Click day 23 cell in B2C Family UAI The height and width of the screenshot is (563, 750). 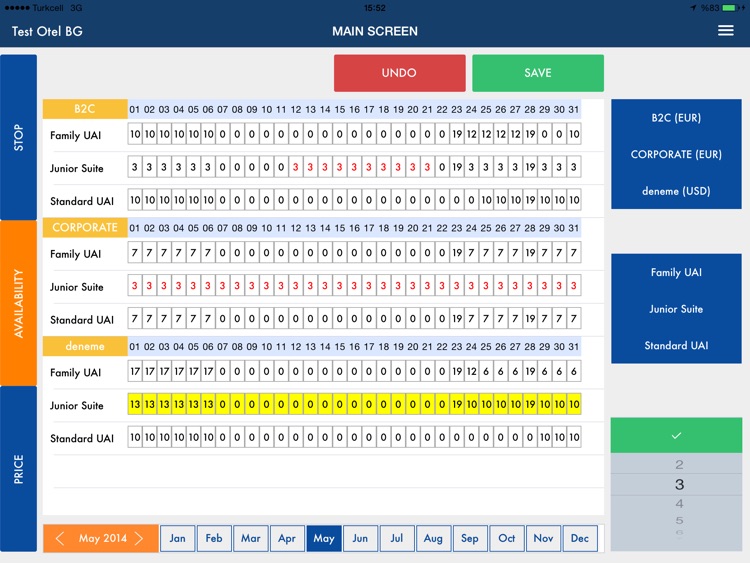(457, 134)
